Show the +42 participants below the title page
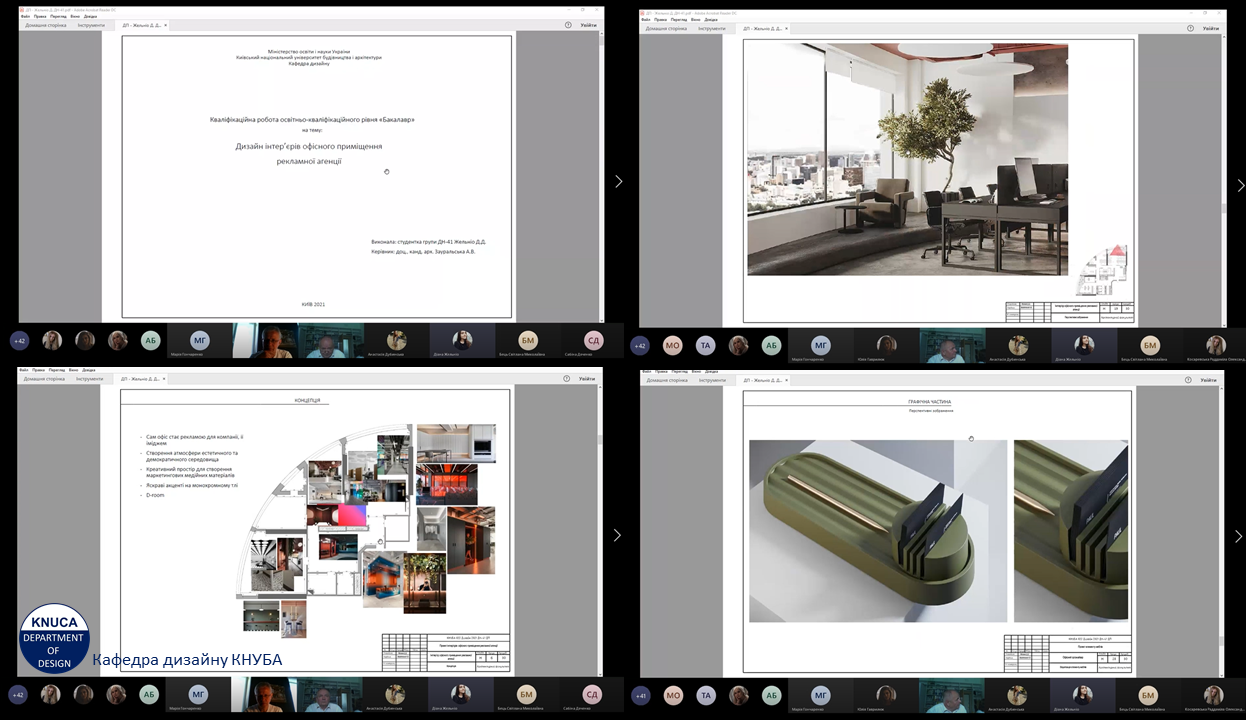 coord(19,340)
